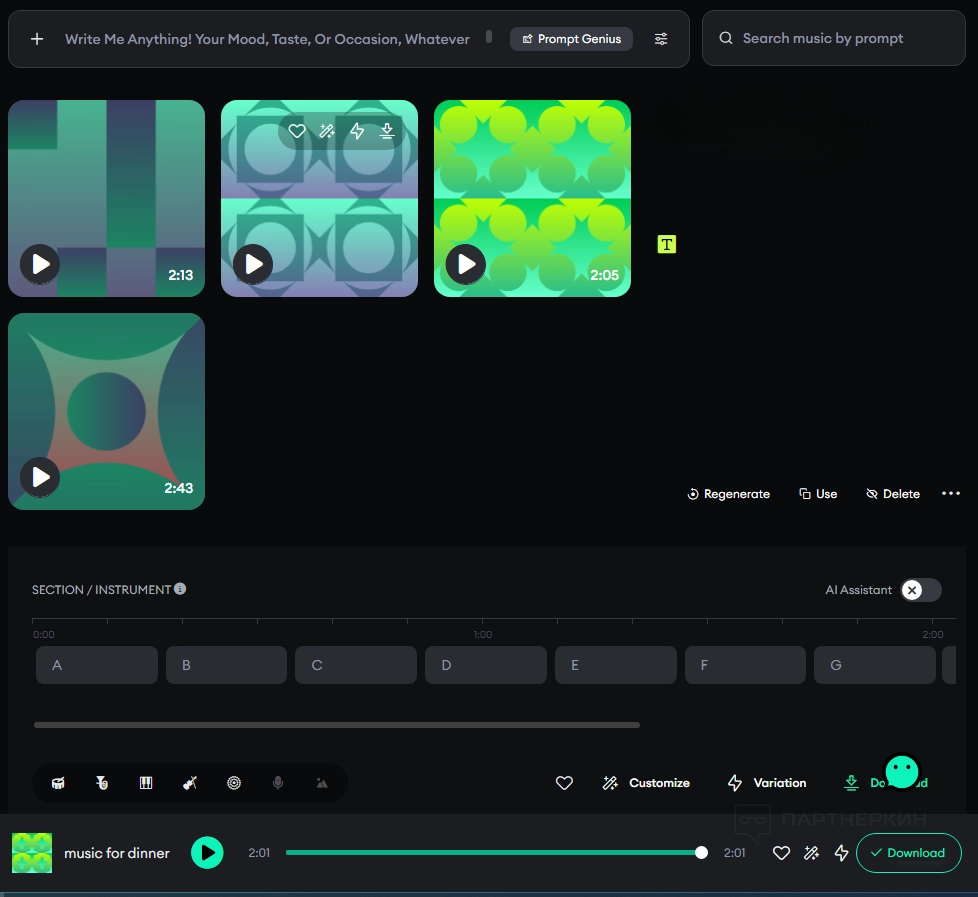Click the Search music by prompt field
Viewport: 978px width, 897px height.
[x=833, y=39]
